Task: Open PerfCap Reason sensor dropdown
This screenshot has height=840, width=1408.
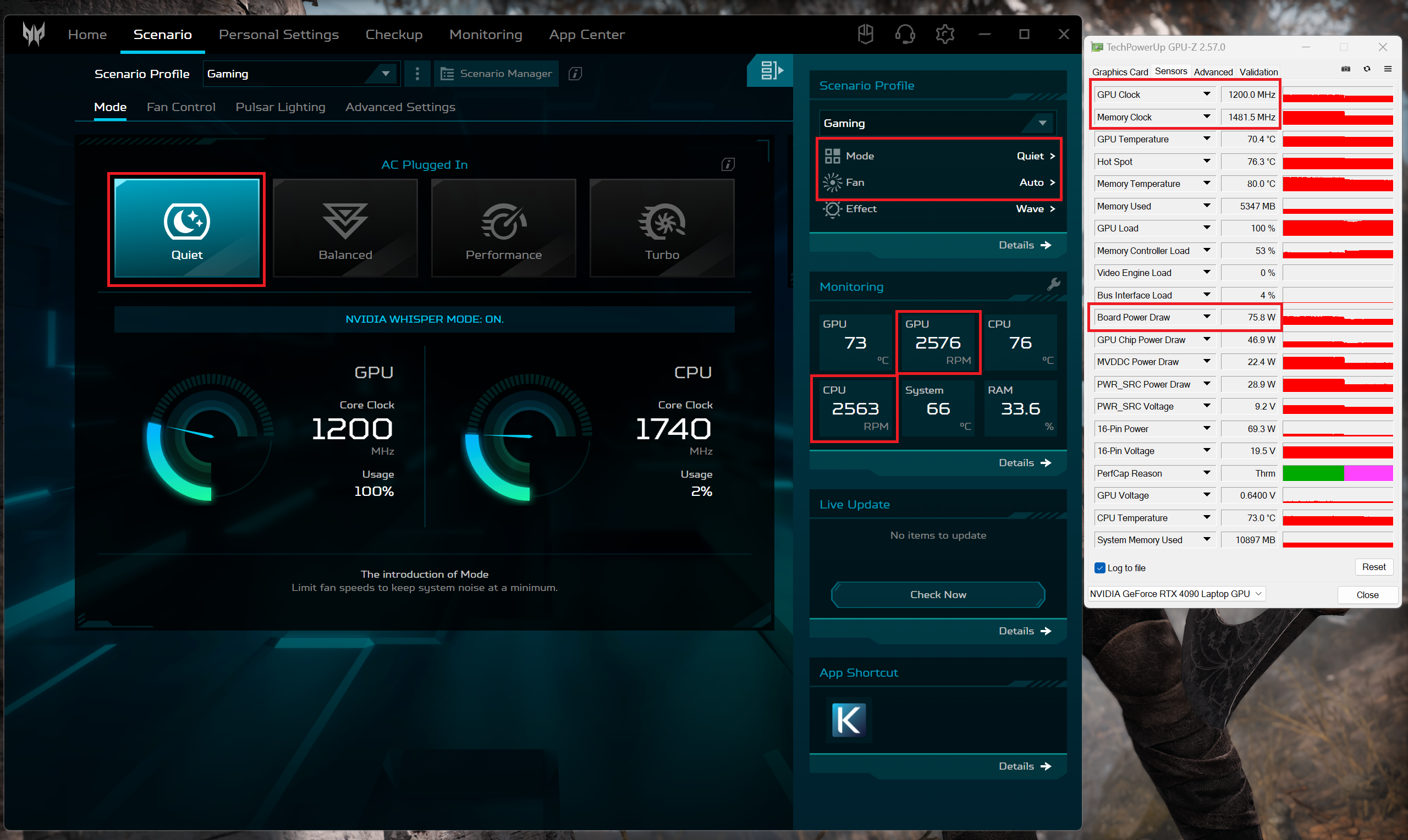Action: [x=1207, y=473]
